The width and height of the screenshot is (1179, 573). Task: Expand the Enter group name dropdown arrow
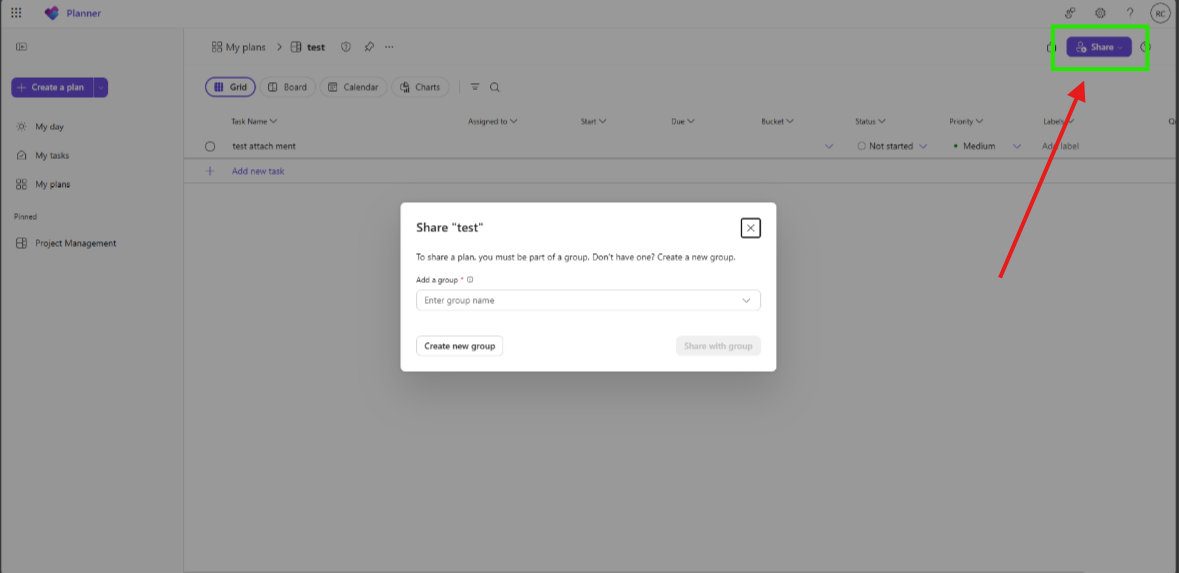747,301
